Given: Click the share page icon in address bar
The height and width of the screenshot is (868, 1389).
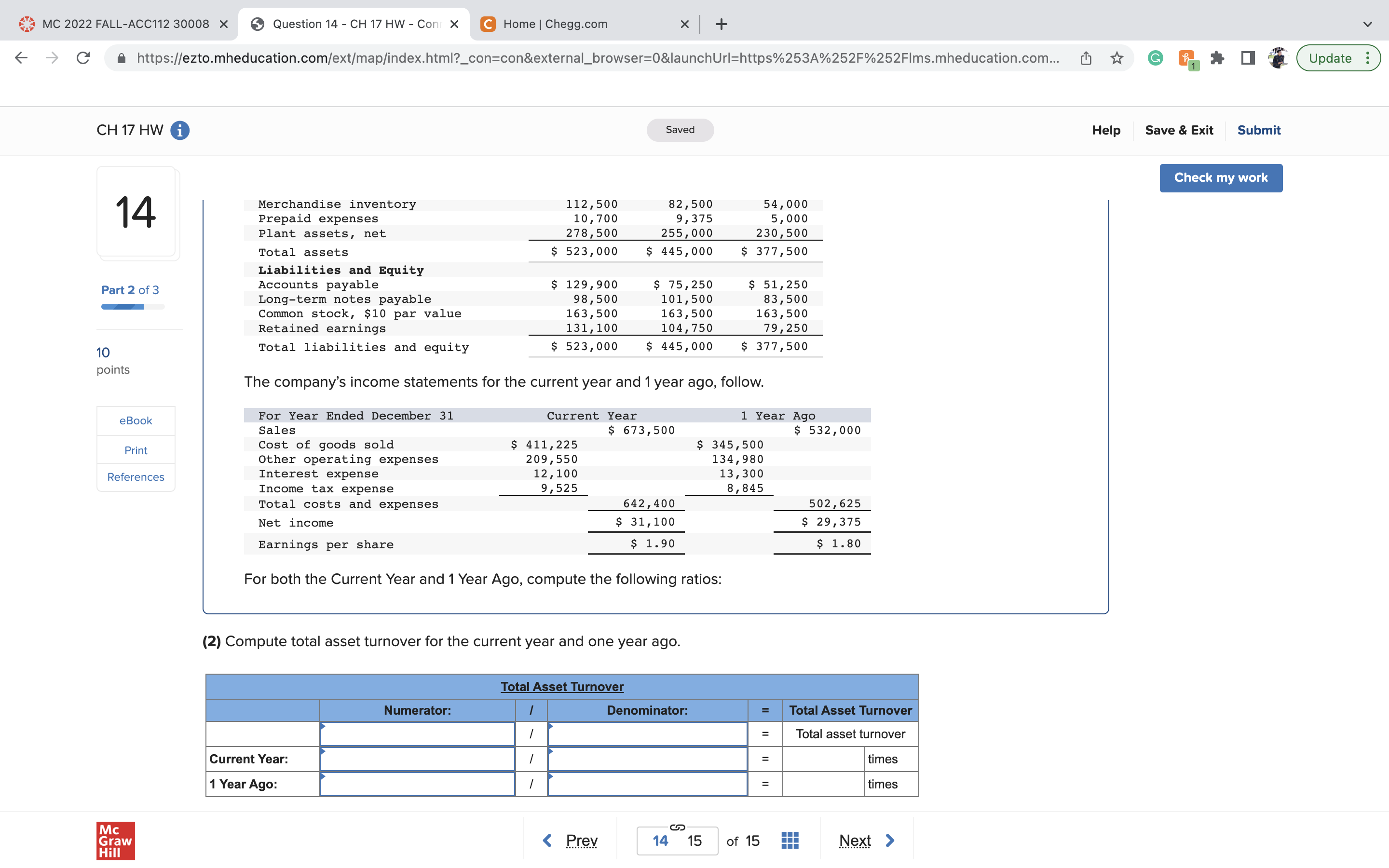Looking at the screenshot, I should point(1085,58).
